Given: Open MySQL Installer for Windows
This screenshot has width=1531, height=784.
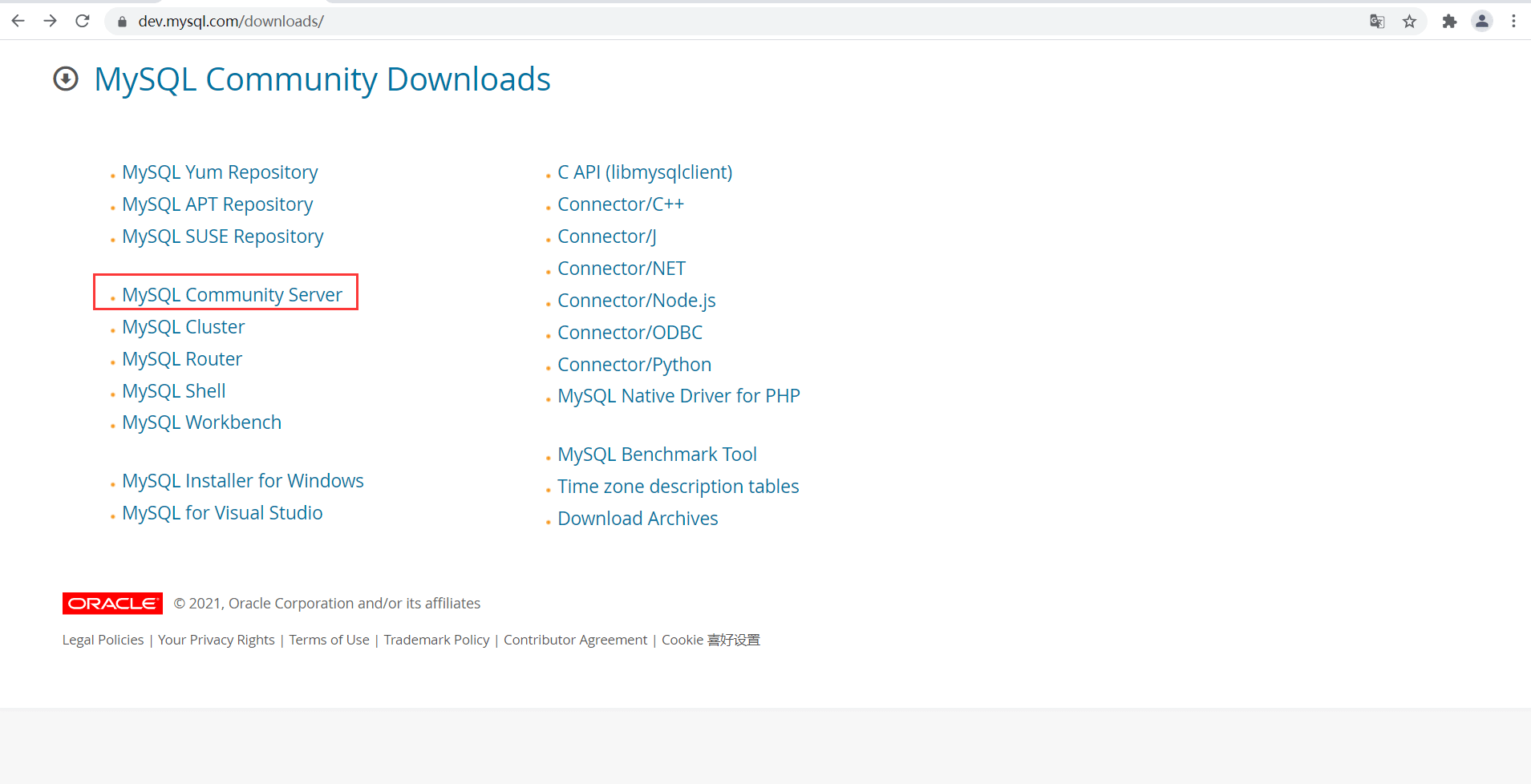Looking at the screenshot, I should coord(243,481).
